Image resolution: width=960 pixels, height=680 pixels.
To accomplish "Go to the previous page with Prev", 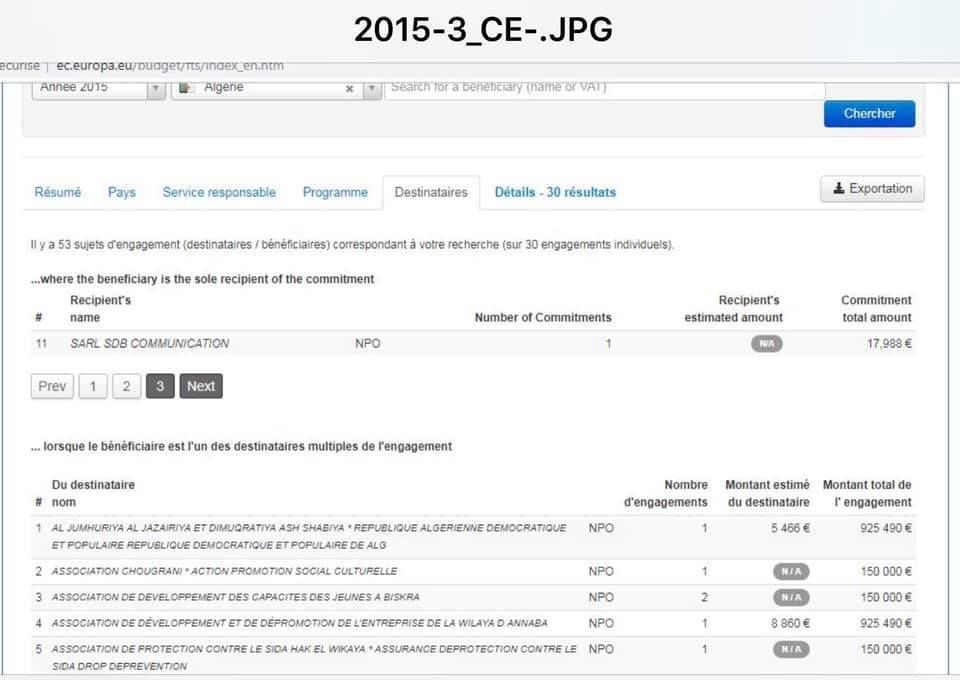I will click(52, 386).
